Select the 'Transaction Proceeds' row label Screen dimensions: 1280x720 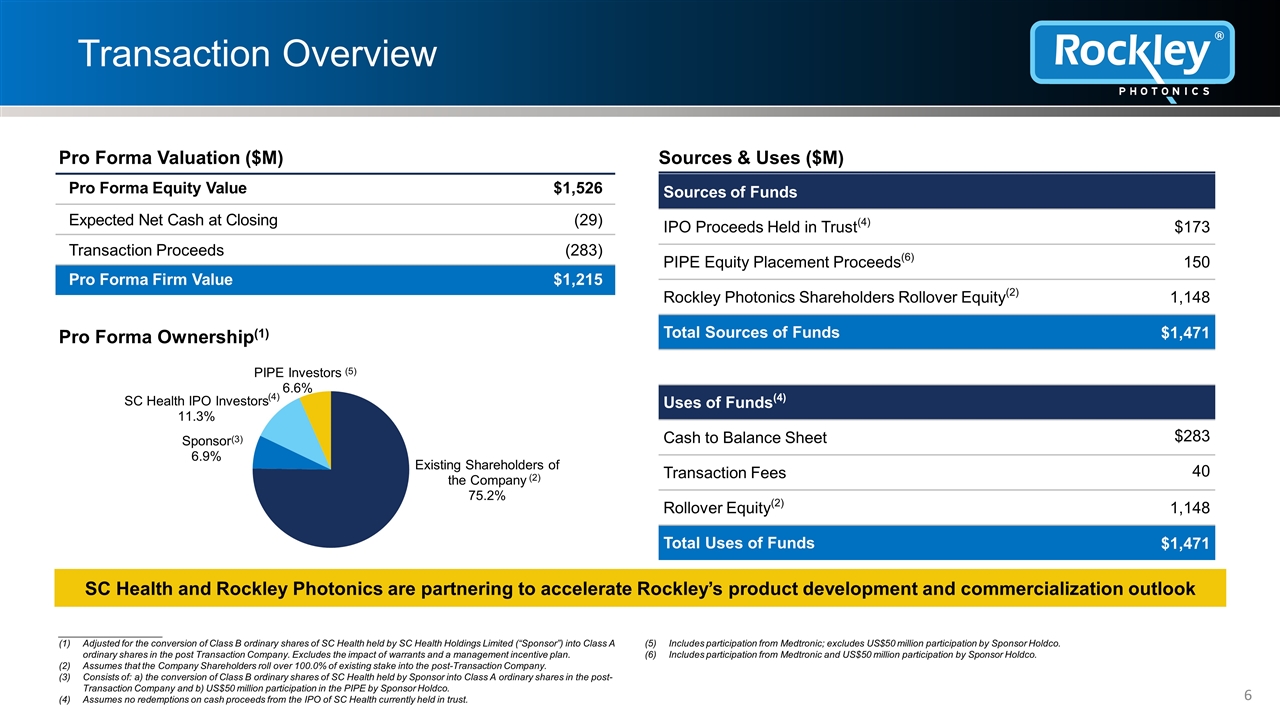coord(146,250)
